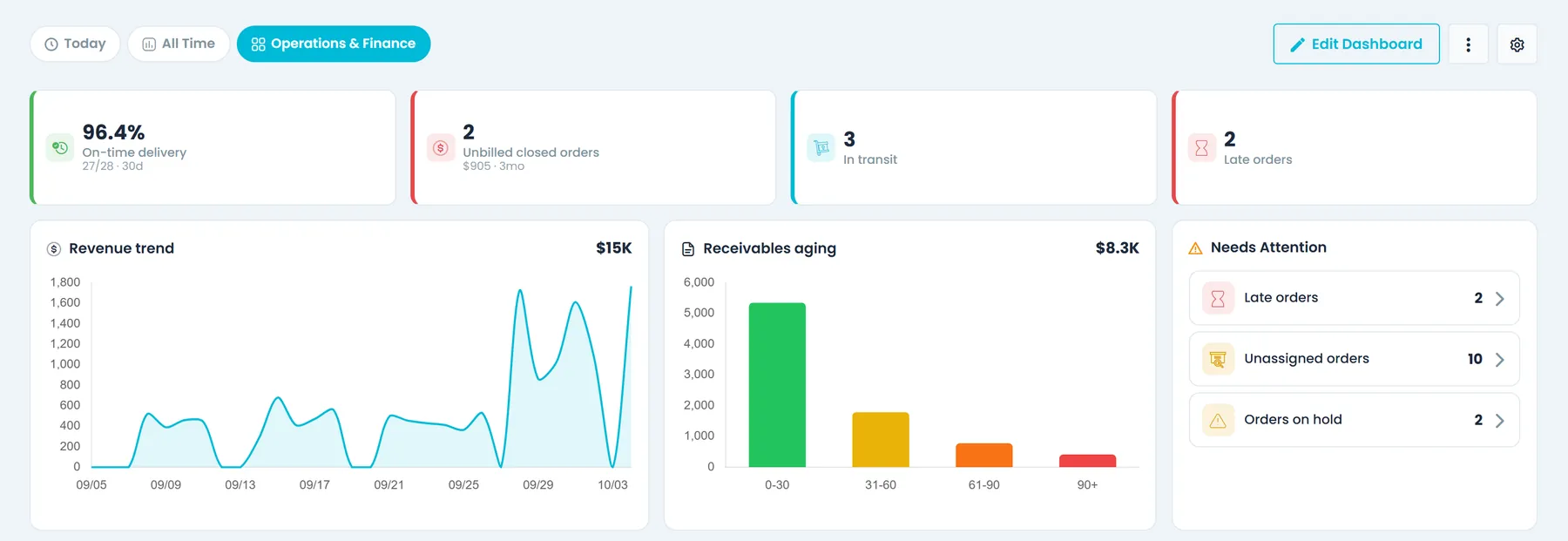Click the "Receivables aging" heading
The image size is (1568, 541).
click(x=769, y=248)
